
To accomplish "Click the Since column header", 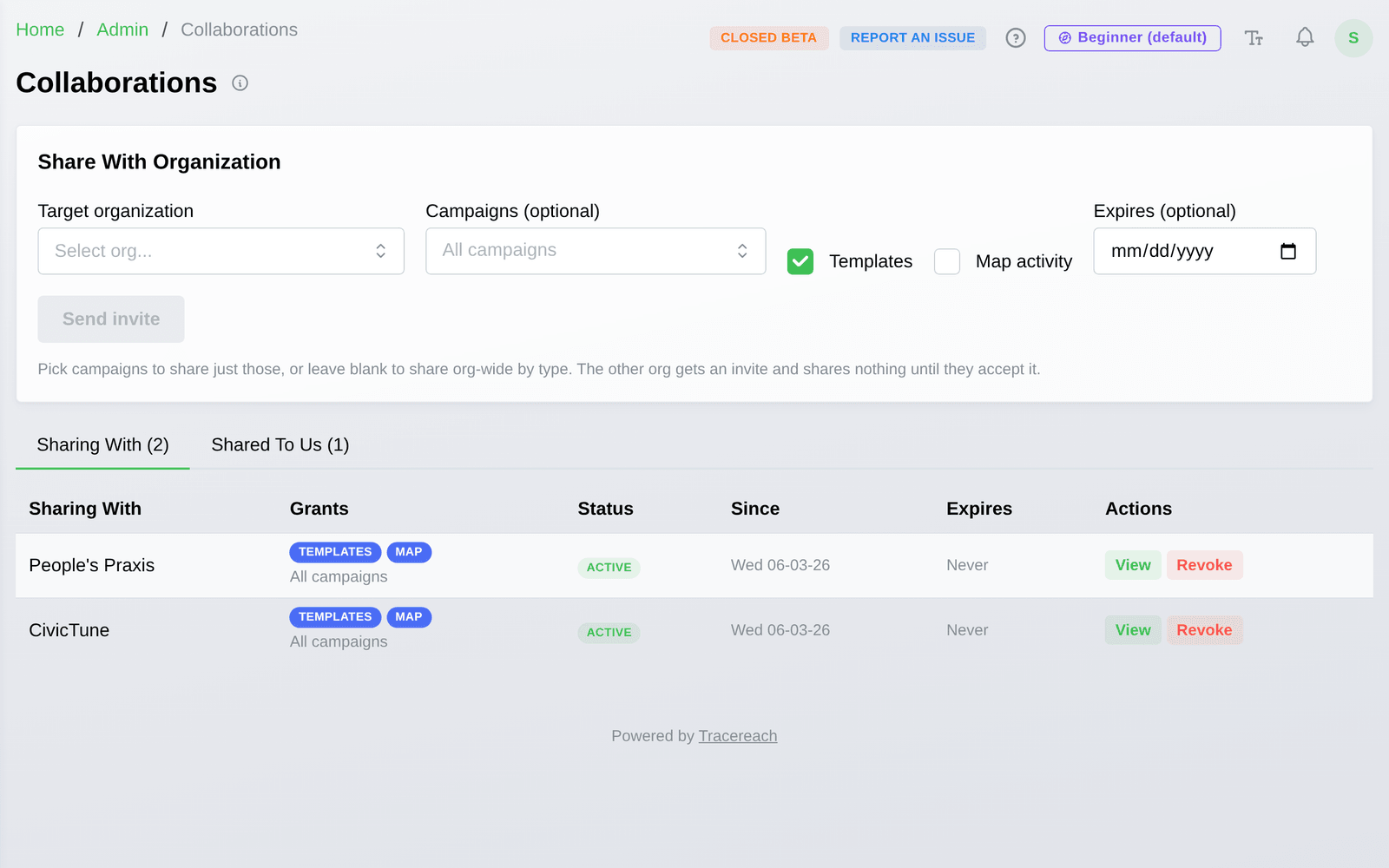I will pos(755,509).
